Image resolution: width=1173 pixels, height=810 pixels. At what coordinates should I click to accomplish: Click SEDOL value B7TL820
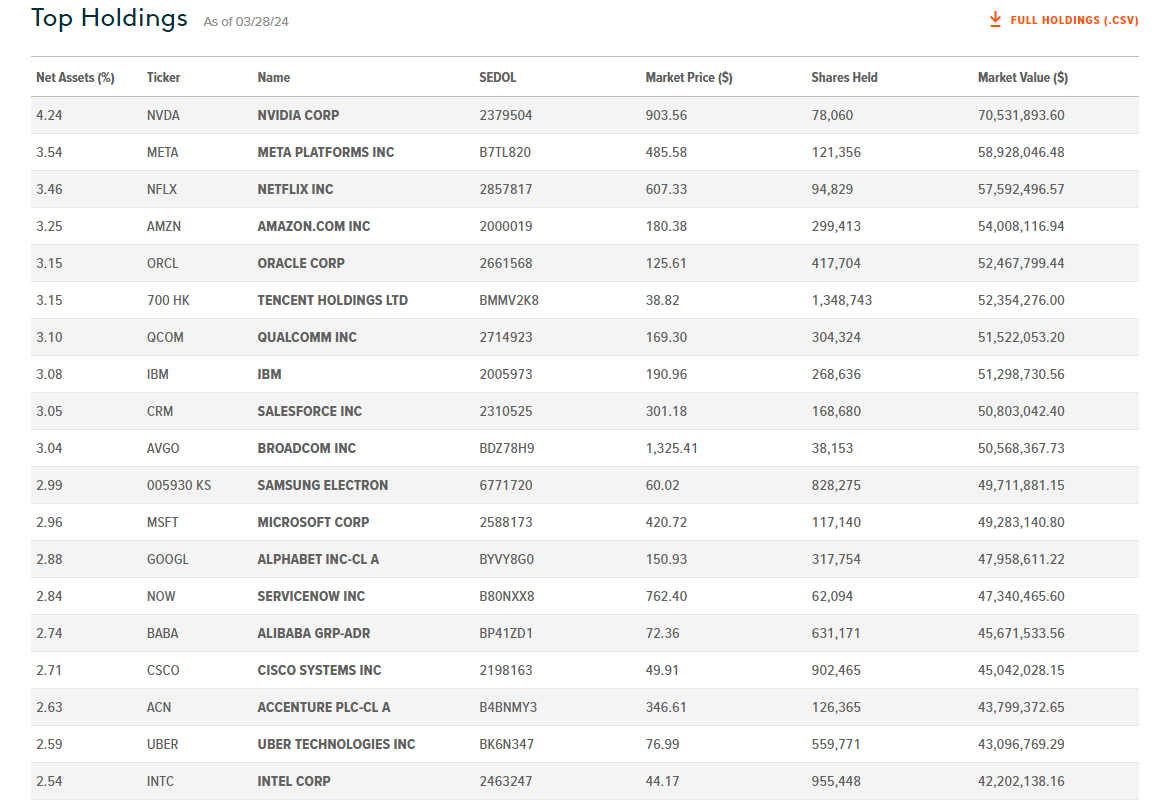point(505,153)
